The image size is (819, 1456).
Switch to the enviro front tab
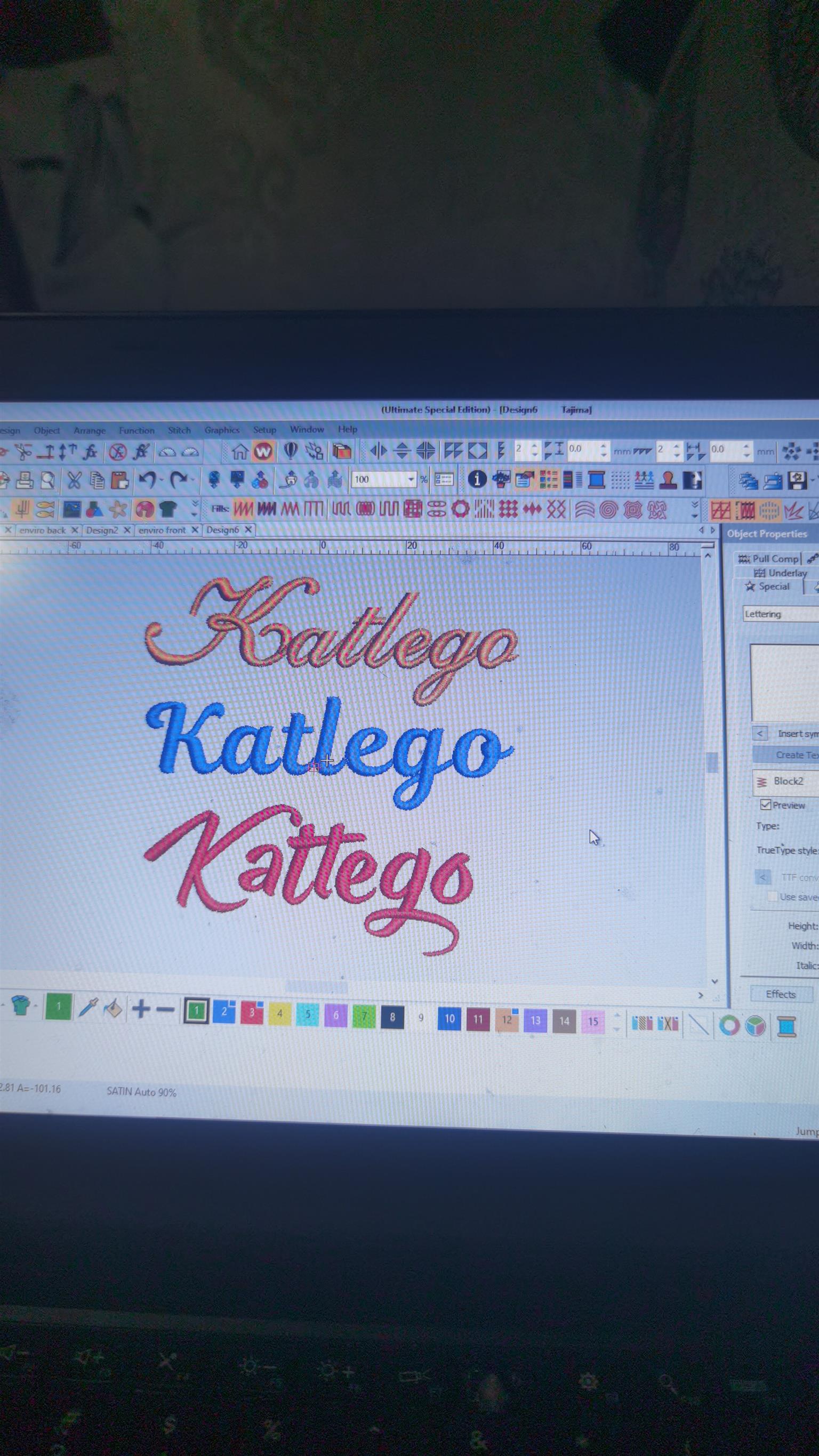(x=162, y=530)
